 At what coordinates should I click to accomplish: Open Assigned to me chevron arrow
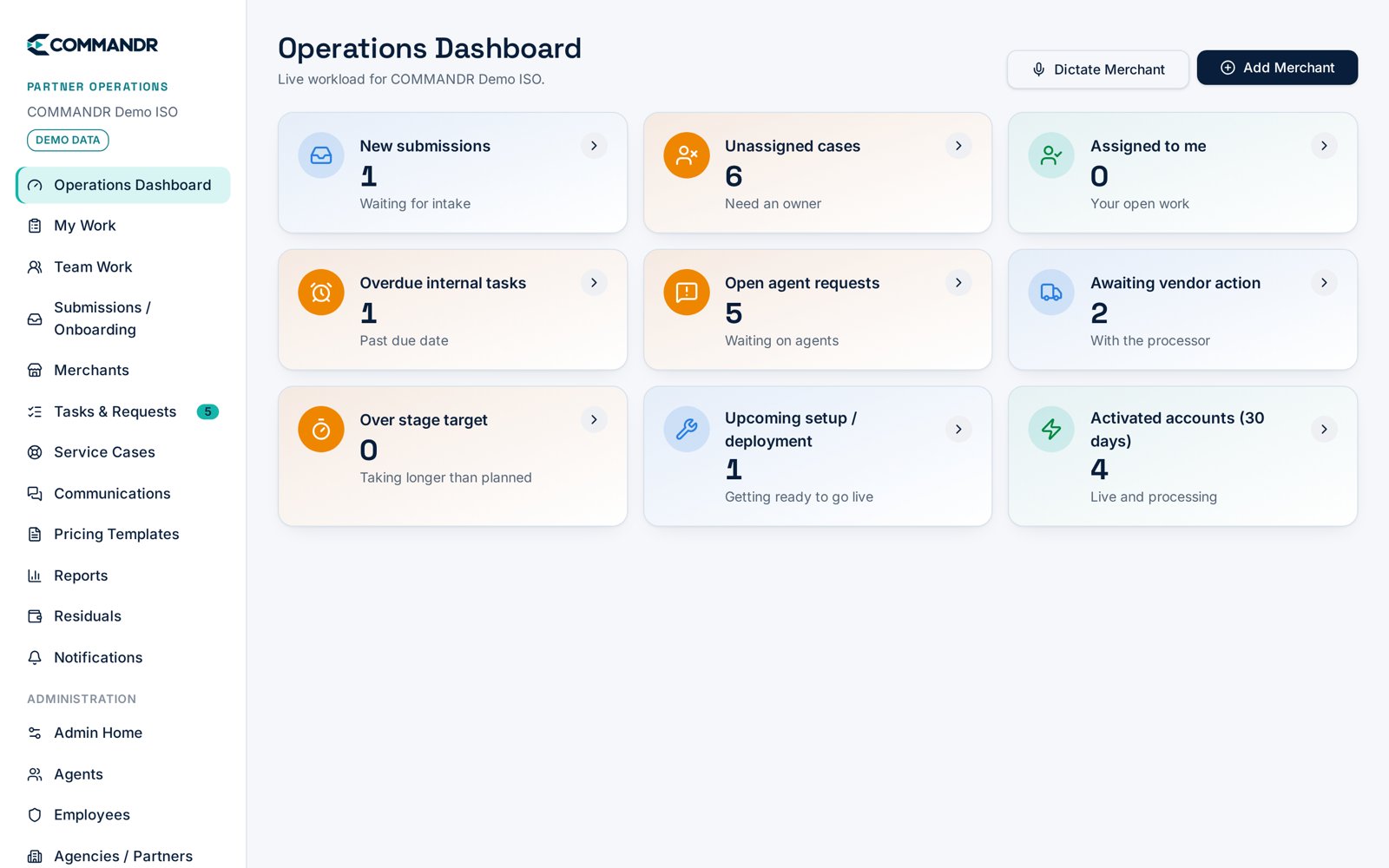click(x=1324, y=146)
